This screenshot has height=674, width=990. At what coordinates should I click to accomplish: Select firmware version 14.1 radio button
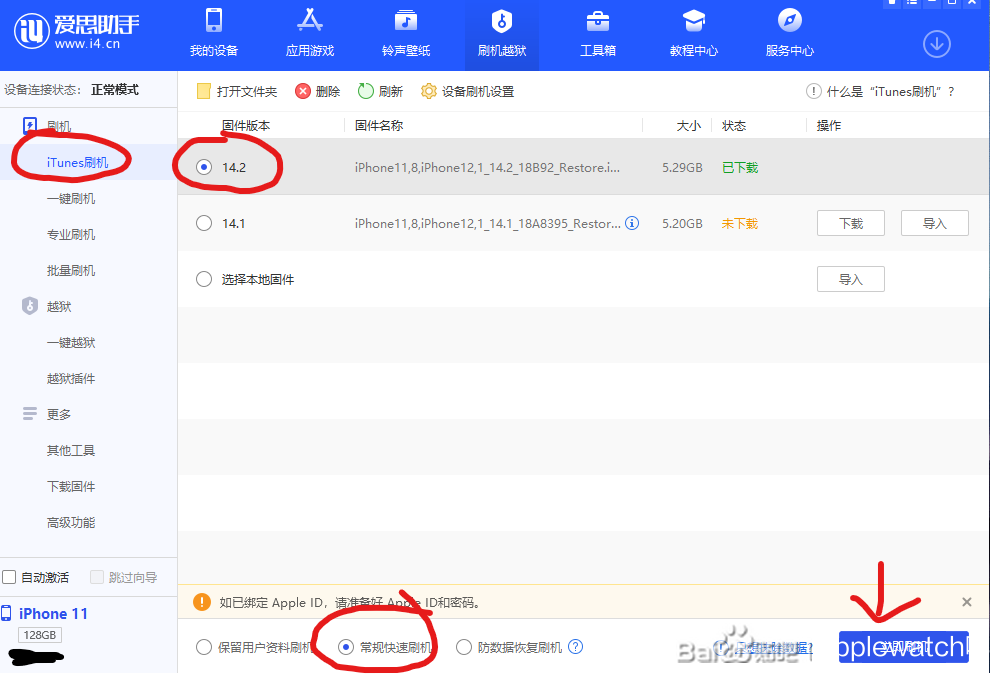point(204,223)
